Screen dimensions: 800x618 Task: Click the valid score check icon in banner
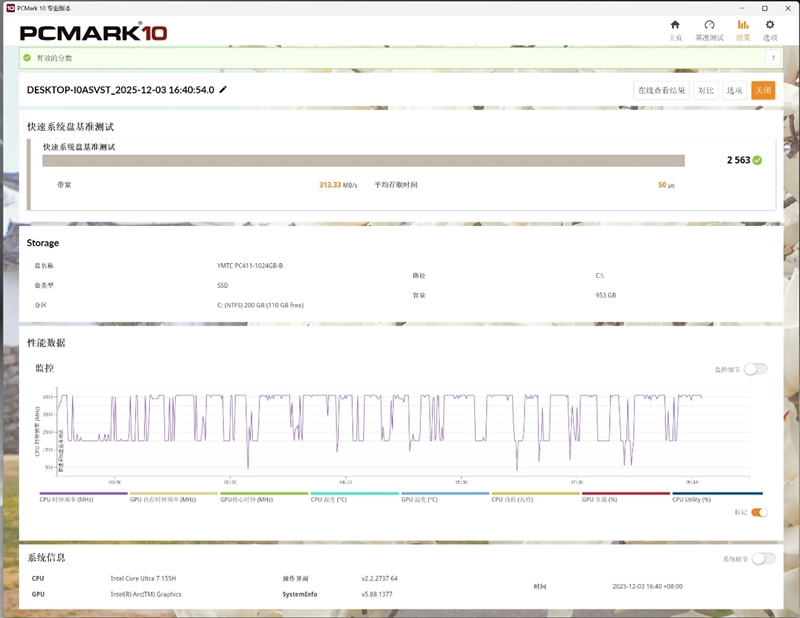(x=28, y=58)
